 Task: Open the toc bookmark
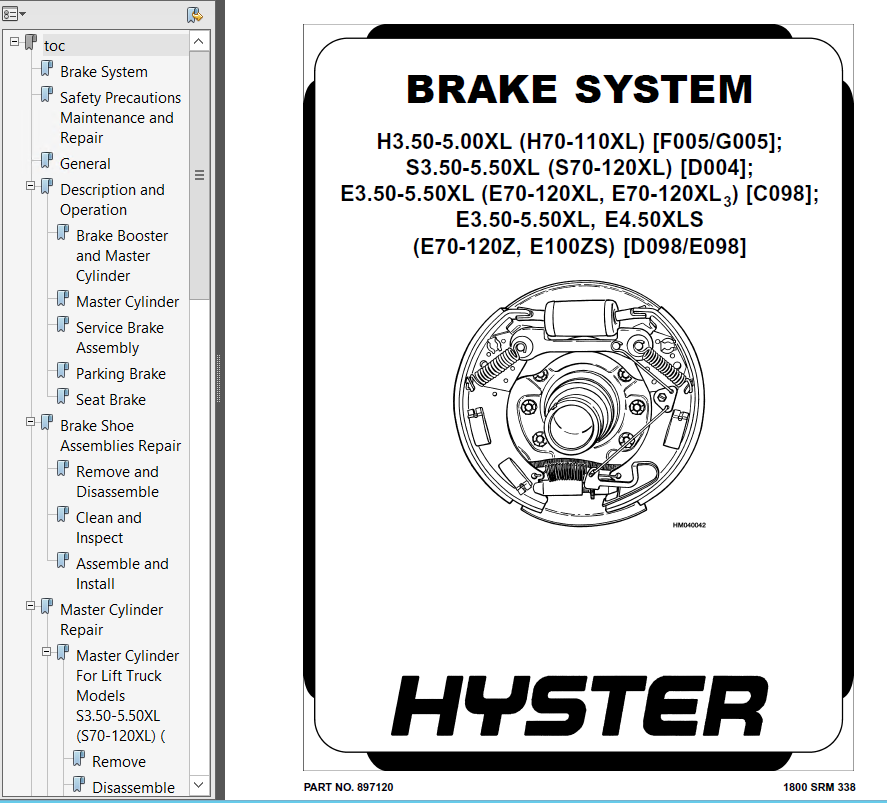(x=54, y=46)
